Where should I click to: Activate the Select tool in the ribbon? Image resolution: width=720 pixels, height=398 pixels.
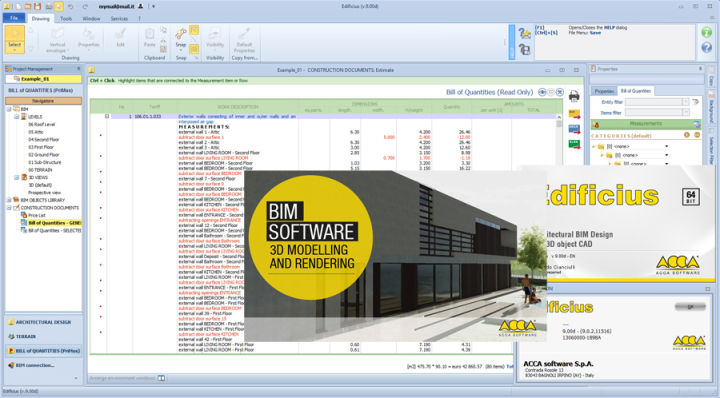click(15, 39)
